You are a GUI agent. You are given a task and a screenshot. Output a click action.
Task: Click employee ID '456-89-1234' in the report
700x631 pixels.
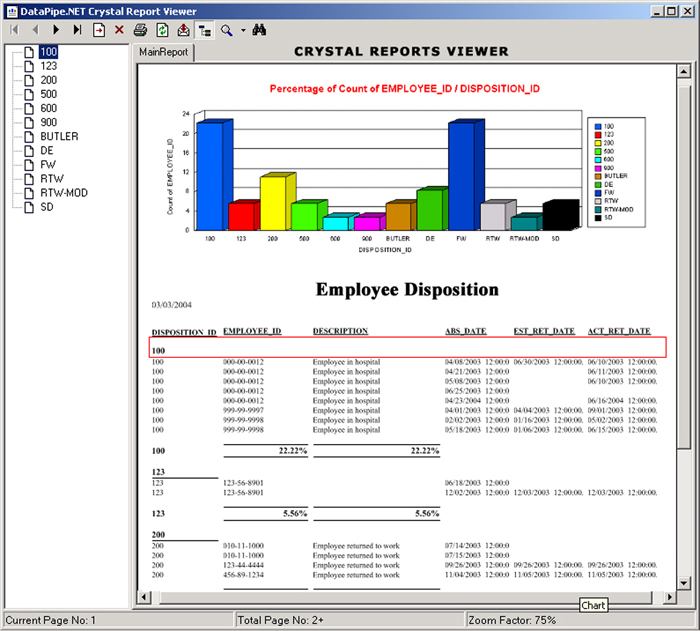[x=243, y=575]
